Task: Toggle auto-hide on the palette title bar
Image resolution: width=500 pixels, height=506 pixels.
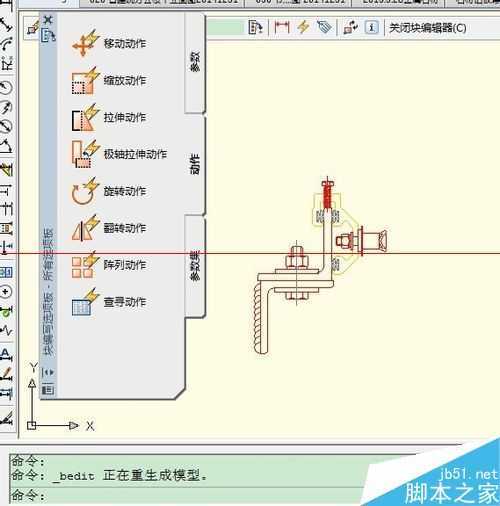Action: (x=48, y=372)
